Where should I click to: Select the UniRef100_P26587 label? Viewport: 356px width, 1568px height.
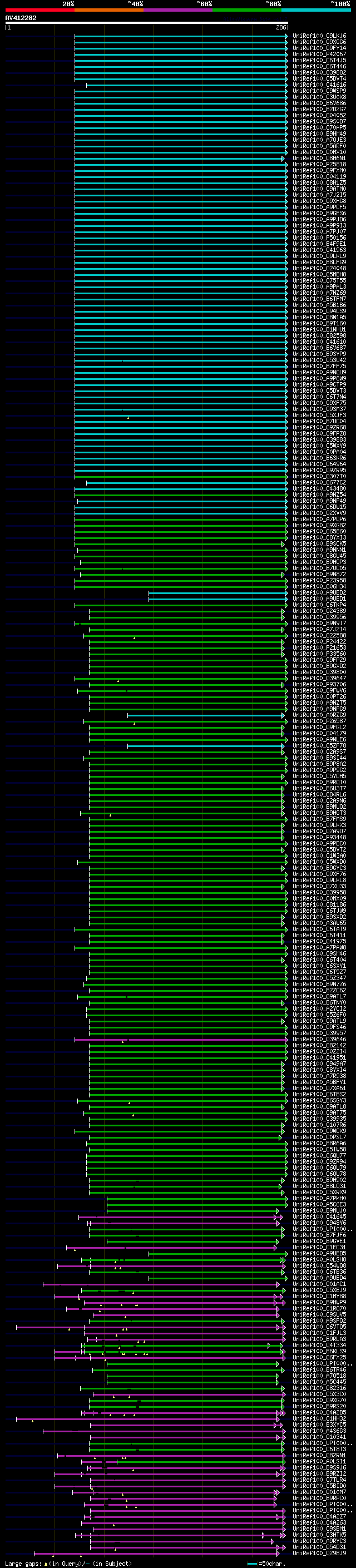319,721
